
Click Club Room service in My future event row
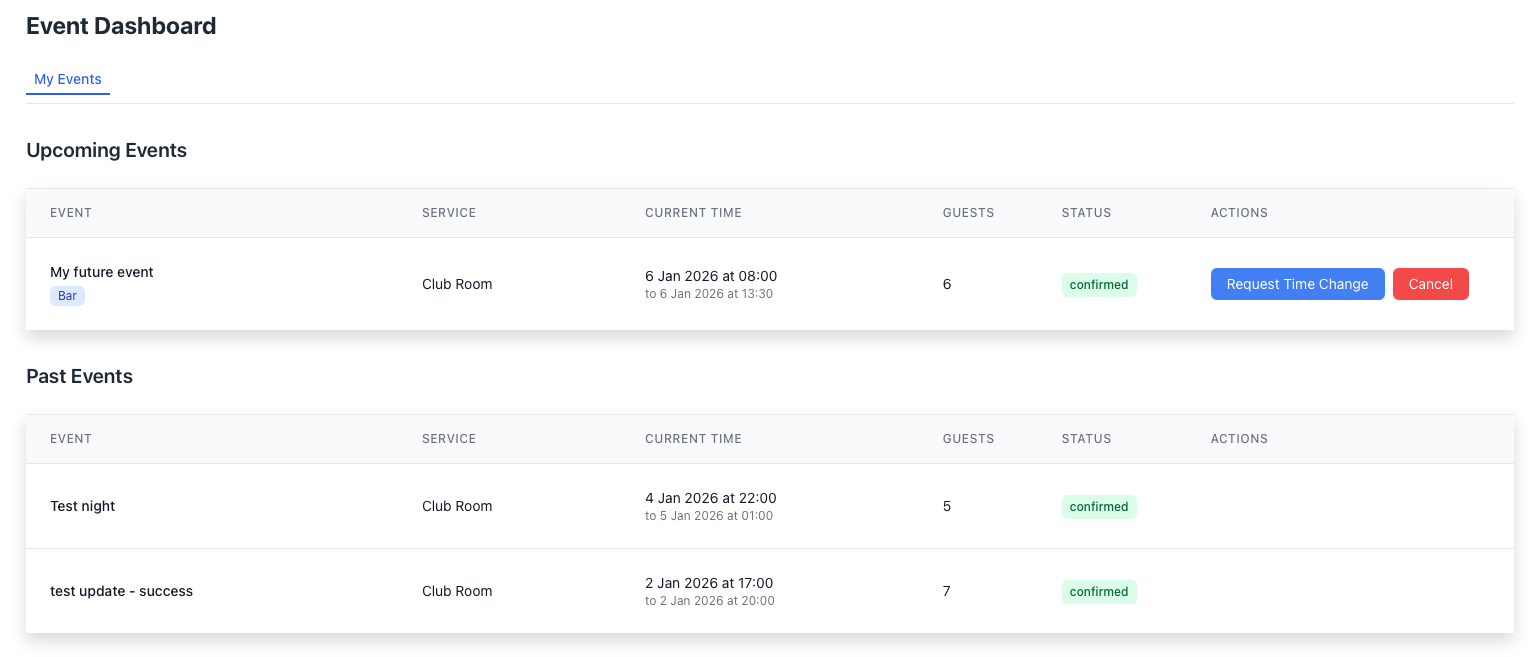point(457,284)
